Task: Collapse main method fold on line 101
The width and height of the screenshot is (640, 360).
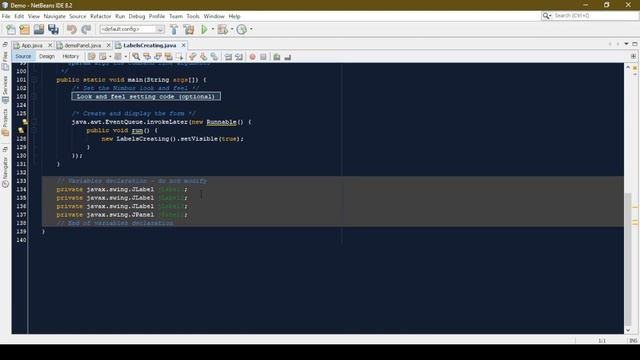Action: 35,80
